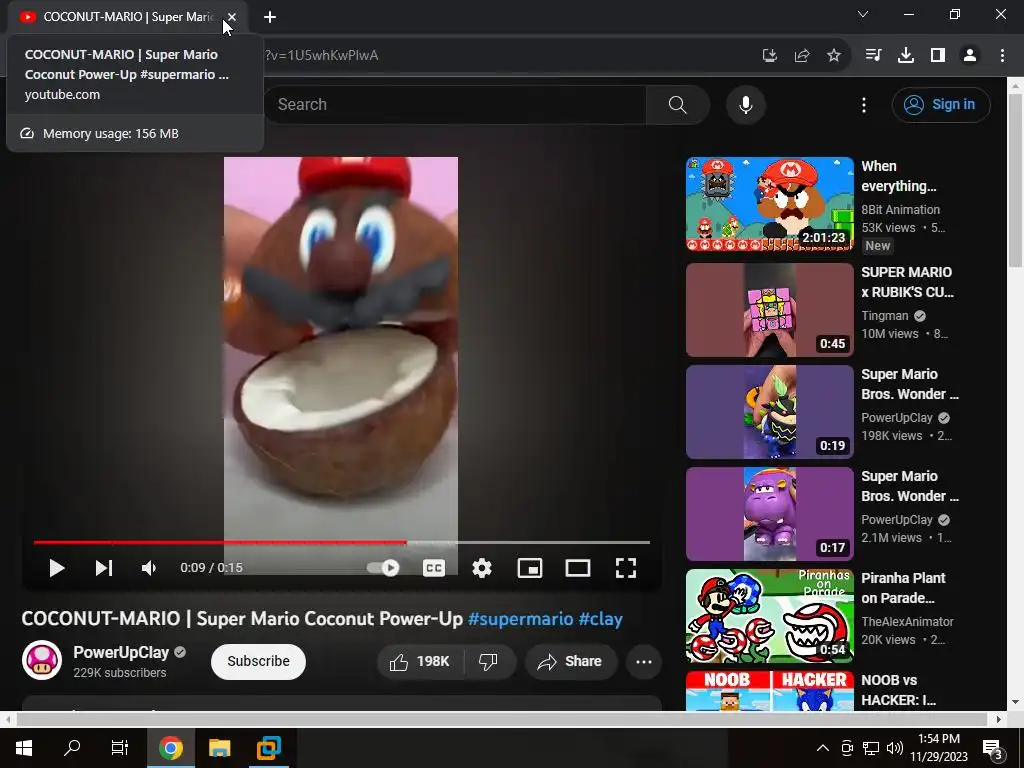Open Super Mario Bros. Wonder 0:19 video
Screen dimensions: 1024x768
[x=770, y=411]
